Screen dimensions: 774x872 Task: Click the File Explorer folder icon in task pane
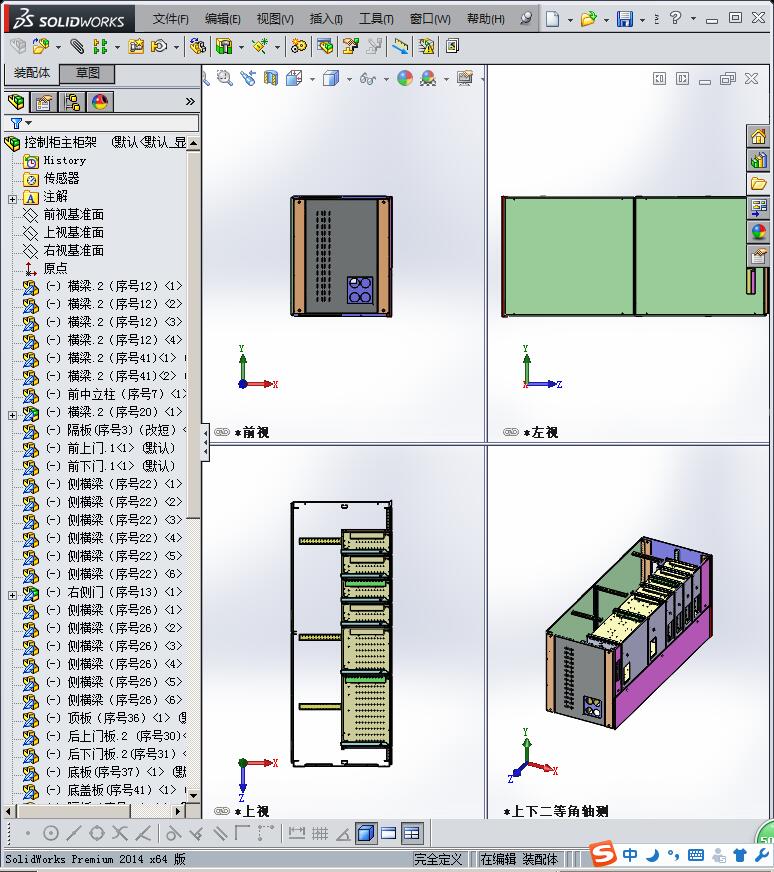(x=758, y=184)
